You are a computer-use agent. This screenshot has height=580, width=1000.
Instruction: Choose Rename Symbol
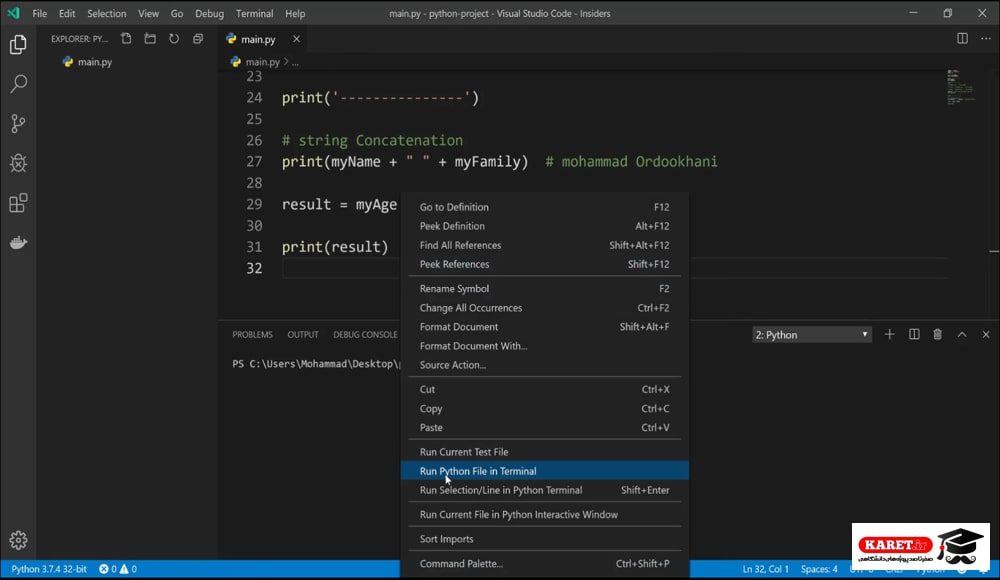[545, 288]
